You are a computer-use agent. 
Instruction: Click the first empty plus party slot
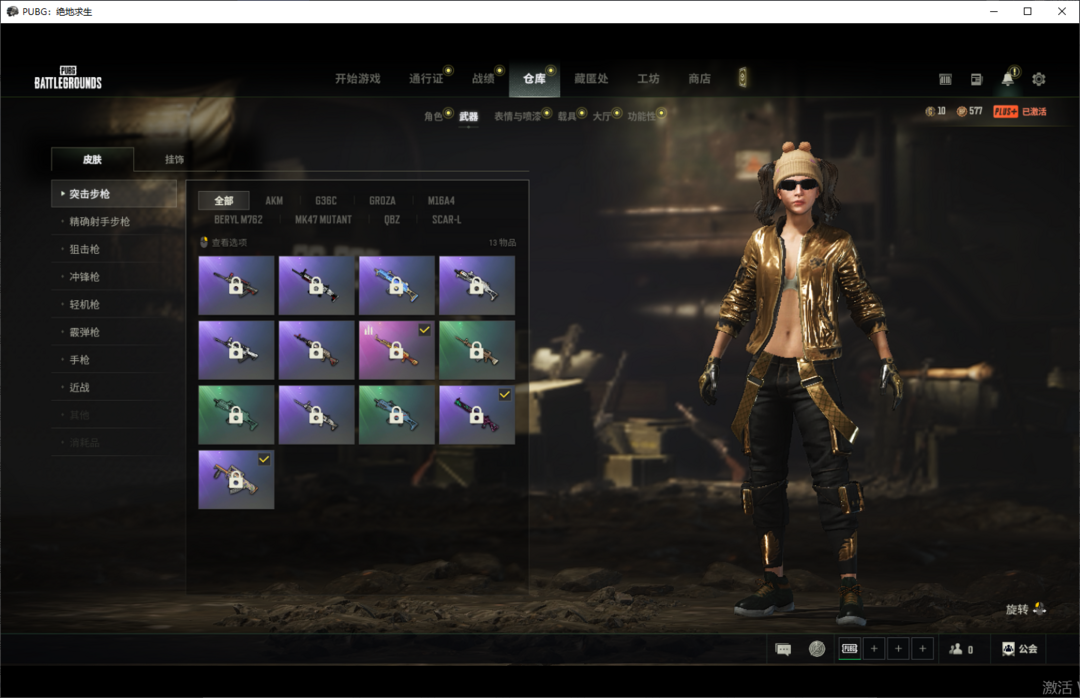pos(874,648)
